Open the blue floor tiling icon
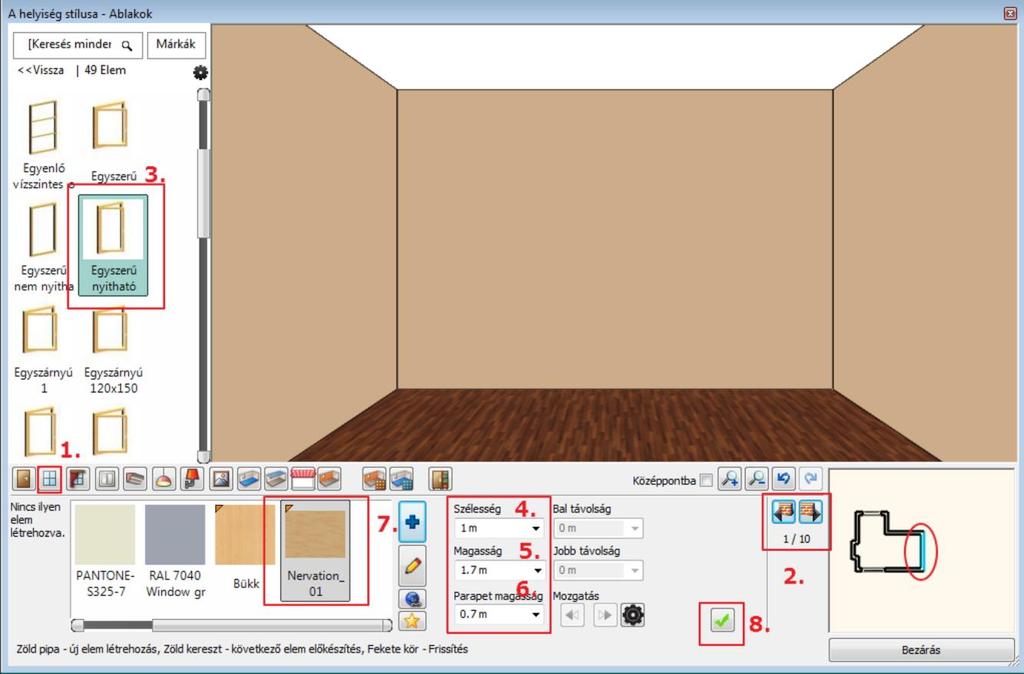1024x674 pixels. [x=401, y=479]
